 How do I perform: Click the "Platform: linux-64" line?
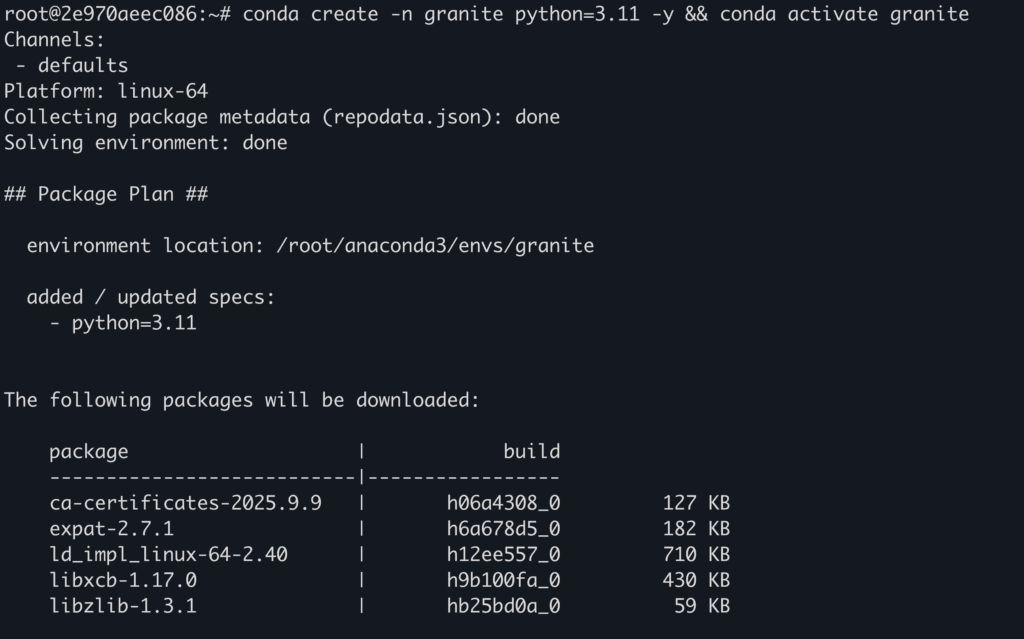tap(106, 91)
